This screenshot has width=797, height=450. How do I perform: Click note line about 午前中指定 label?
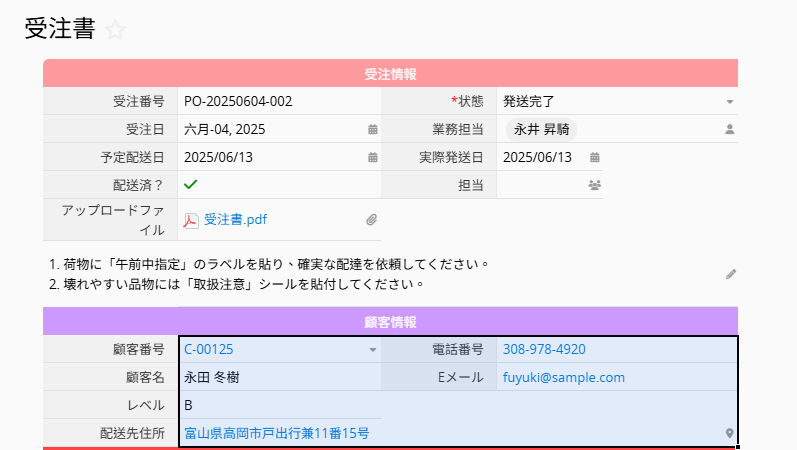269,264
